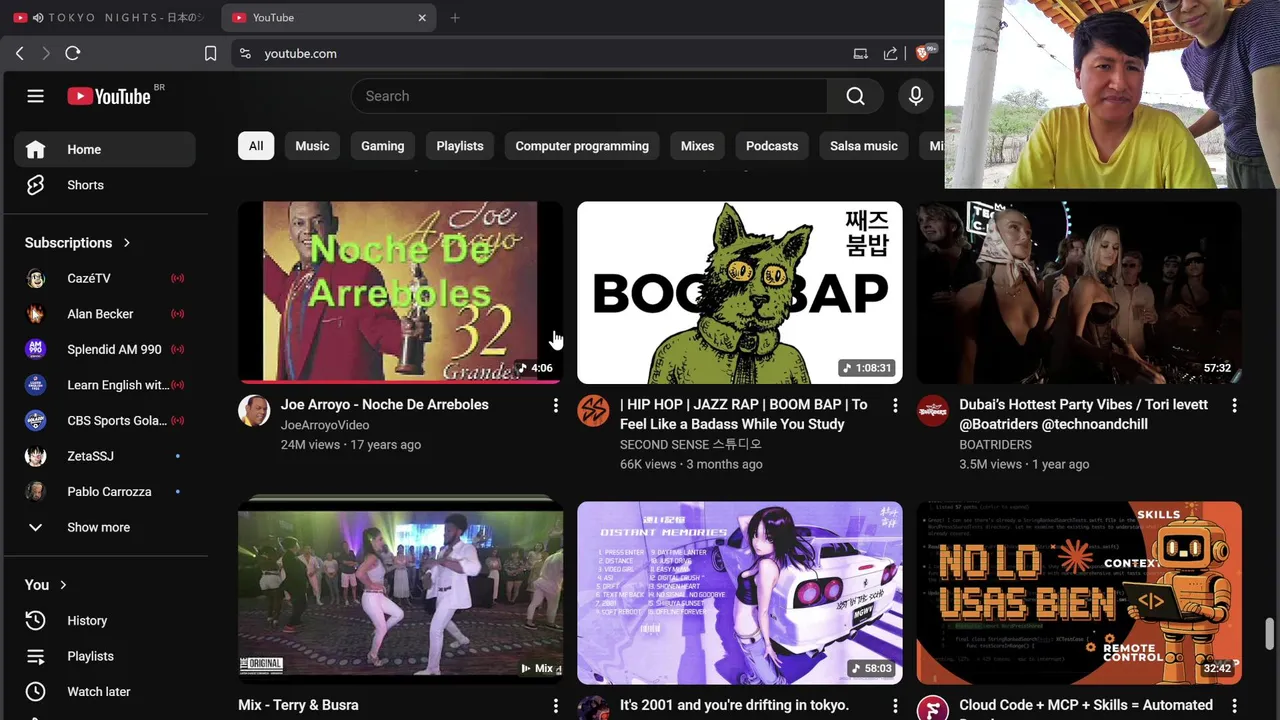Open Watch later in sidebar
The image size is (1280, 720).
point(105,692)
